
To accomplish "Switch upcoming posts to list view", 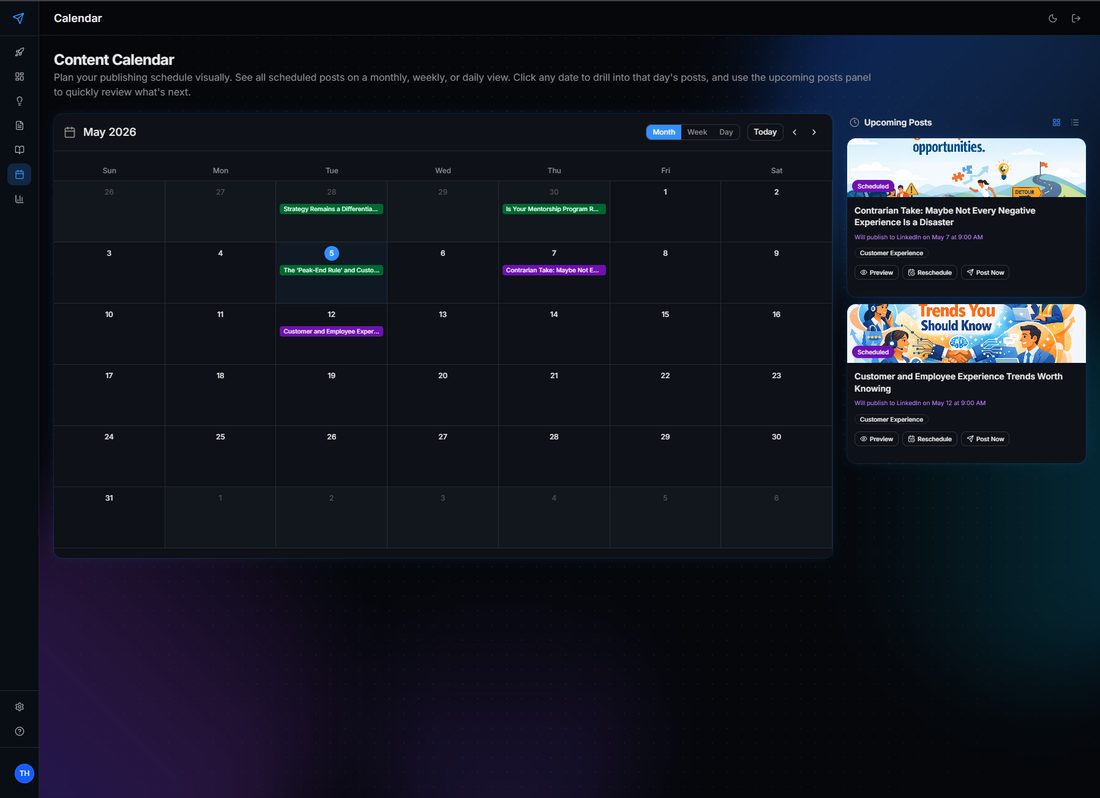I will [x=1075, y=123].
